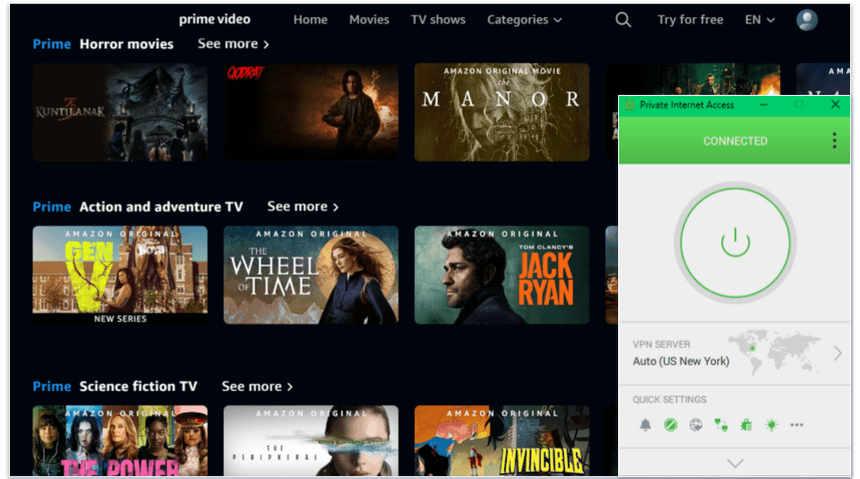Toggle port forwarding globe quick setting

pyautogui.click(x=695, y=425)
